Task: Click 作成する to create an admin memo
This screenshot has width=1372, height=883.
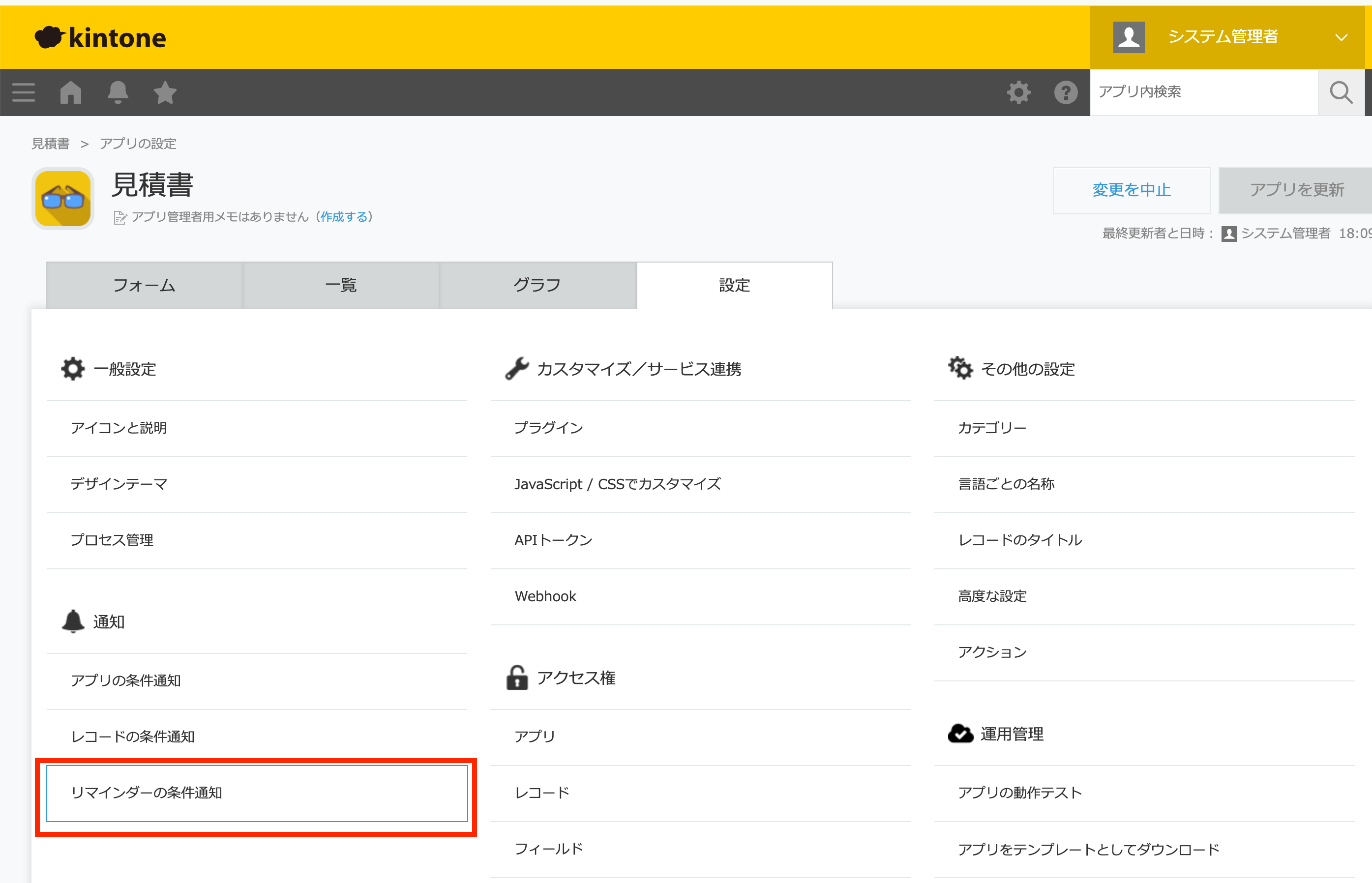Action: click(345, 217)
